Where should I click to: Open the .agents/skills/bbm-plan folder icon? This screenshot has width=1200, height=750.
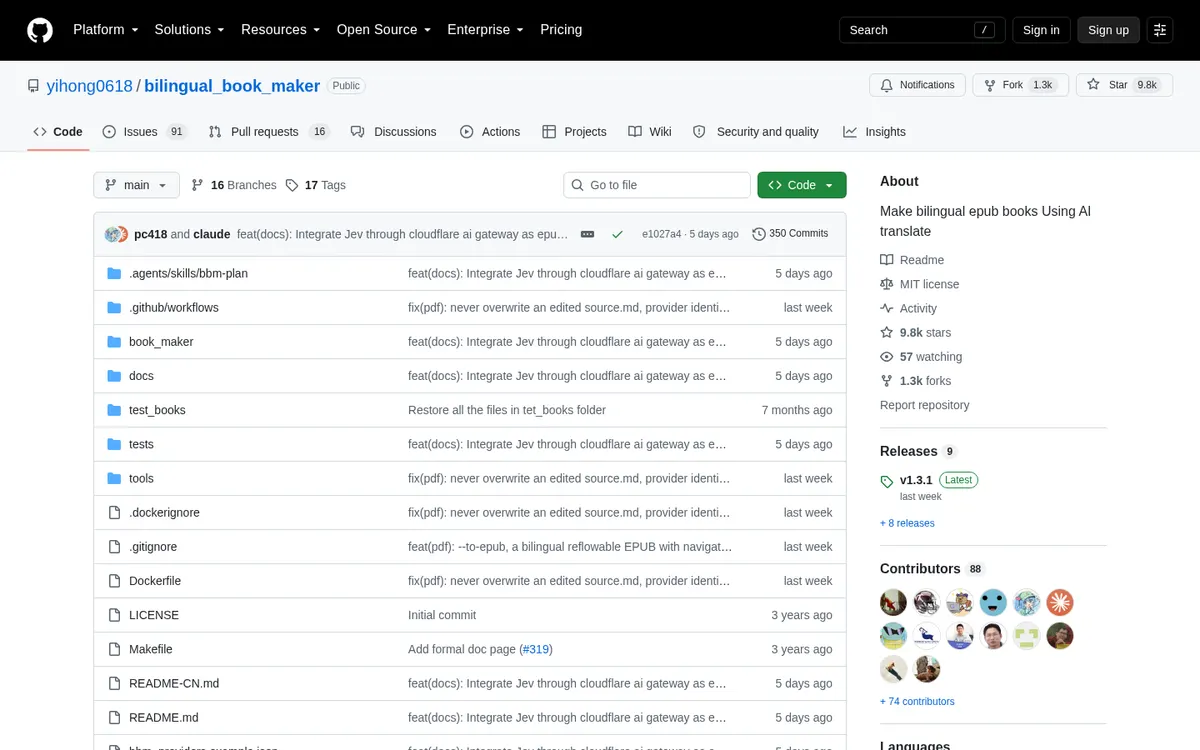click(114, 273)
